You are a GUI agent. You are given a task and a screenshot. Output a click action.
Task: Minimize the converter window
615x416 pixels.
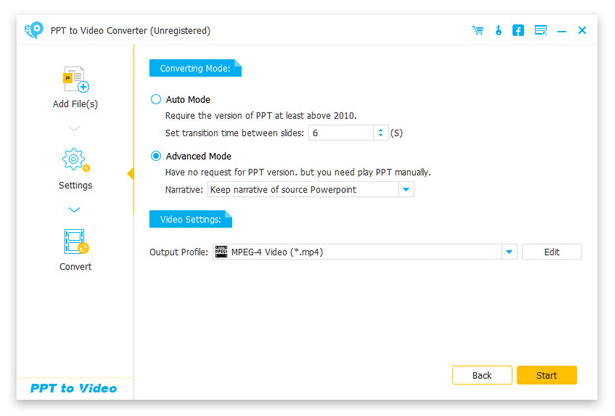pos(562,30)
